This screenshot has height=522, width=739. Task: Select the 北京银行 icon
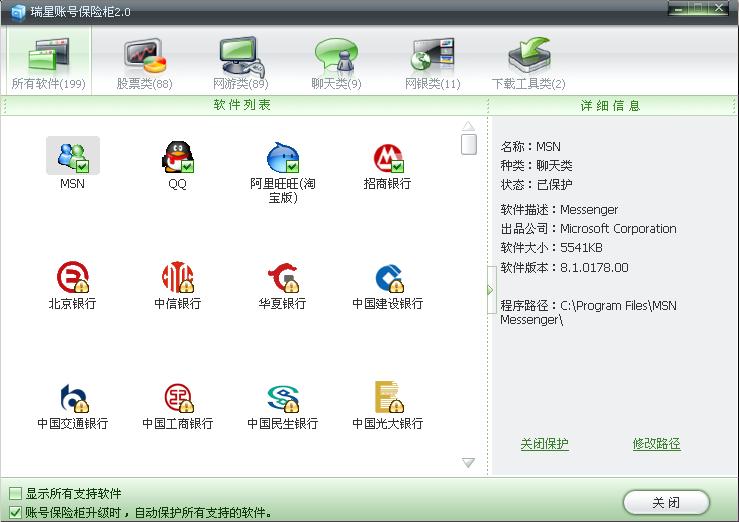coord(73,277)
